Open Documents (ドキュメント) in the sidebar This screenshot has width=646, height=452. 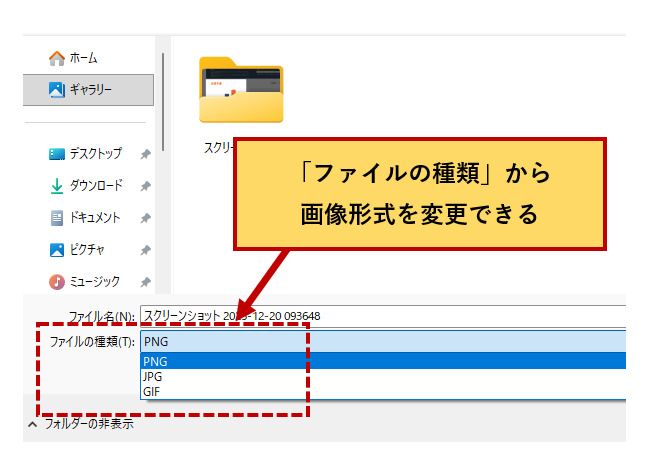[x=85, y=218]
